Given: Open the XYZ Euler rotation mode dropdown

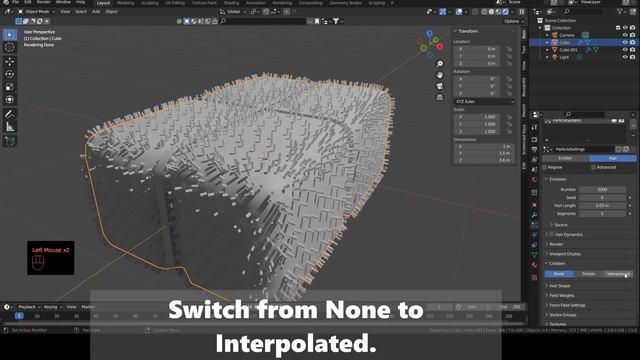Looking at the screenshot, I should pos(484,102).
